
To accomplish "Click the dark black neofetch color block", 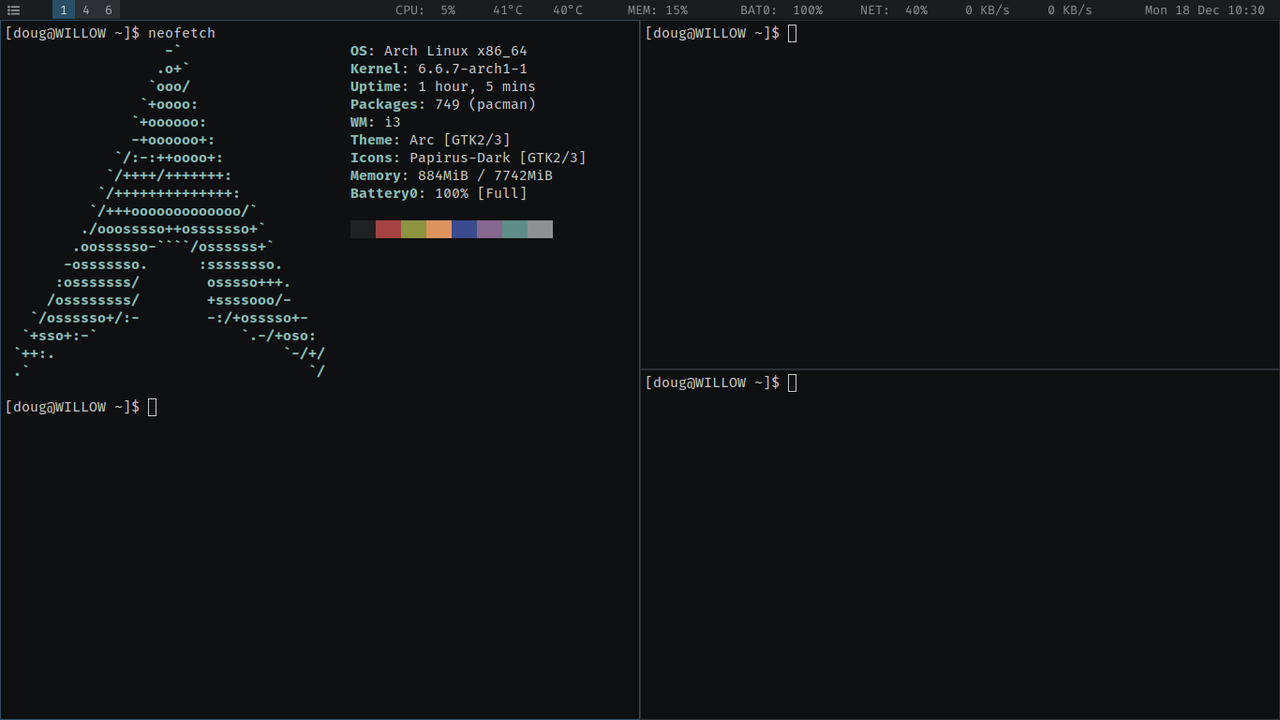I will pos(363,229).
